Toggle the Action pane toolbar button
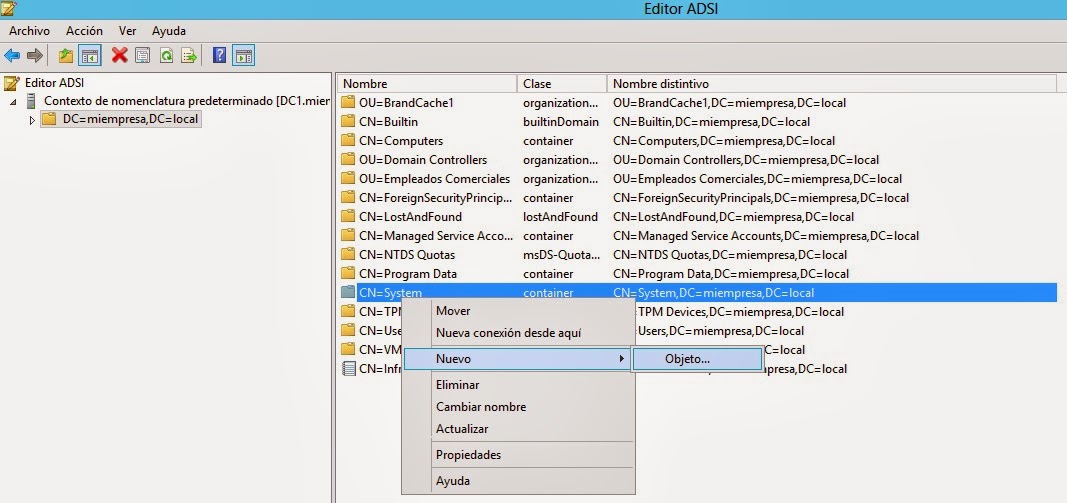This screenshot has height=503, width=1067. 243,55
